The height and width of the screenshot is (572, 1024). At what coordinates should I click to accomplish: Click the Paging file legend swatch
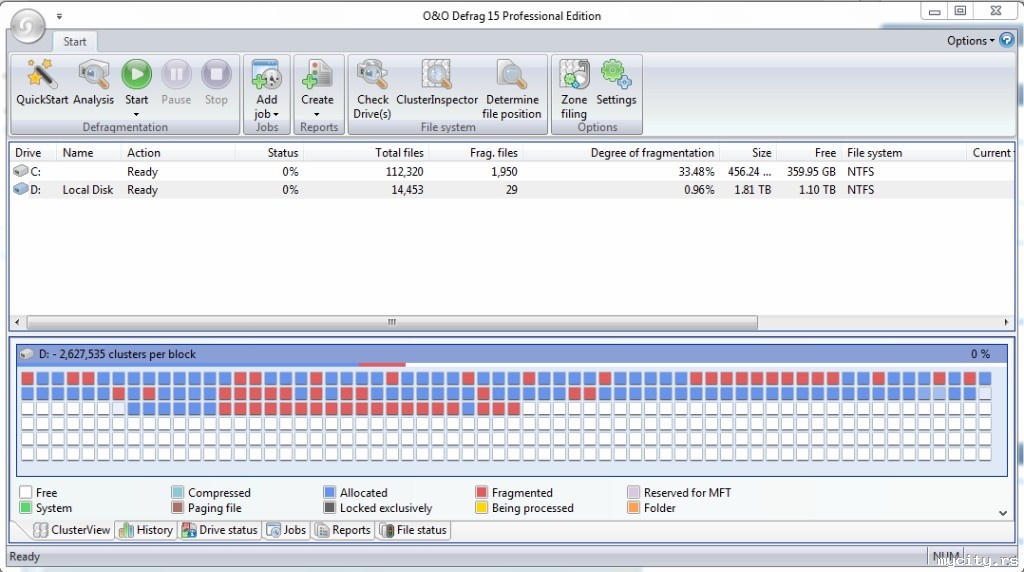(178, 507)
